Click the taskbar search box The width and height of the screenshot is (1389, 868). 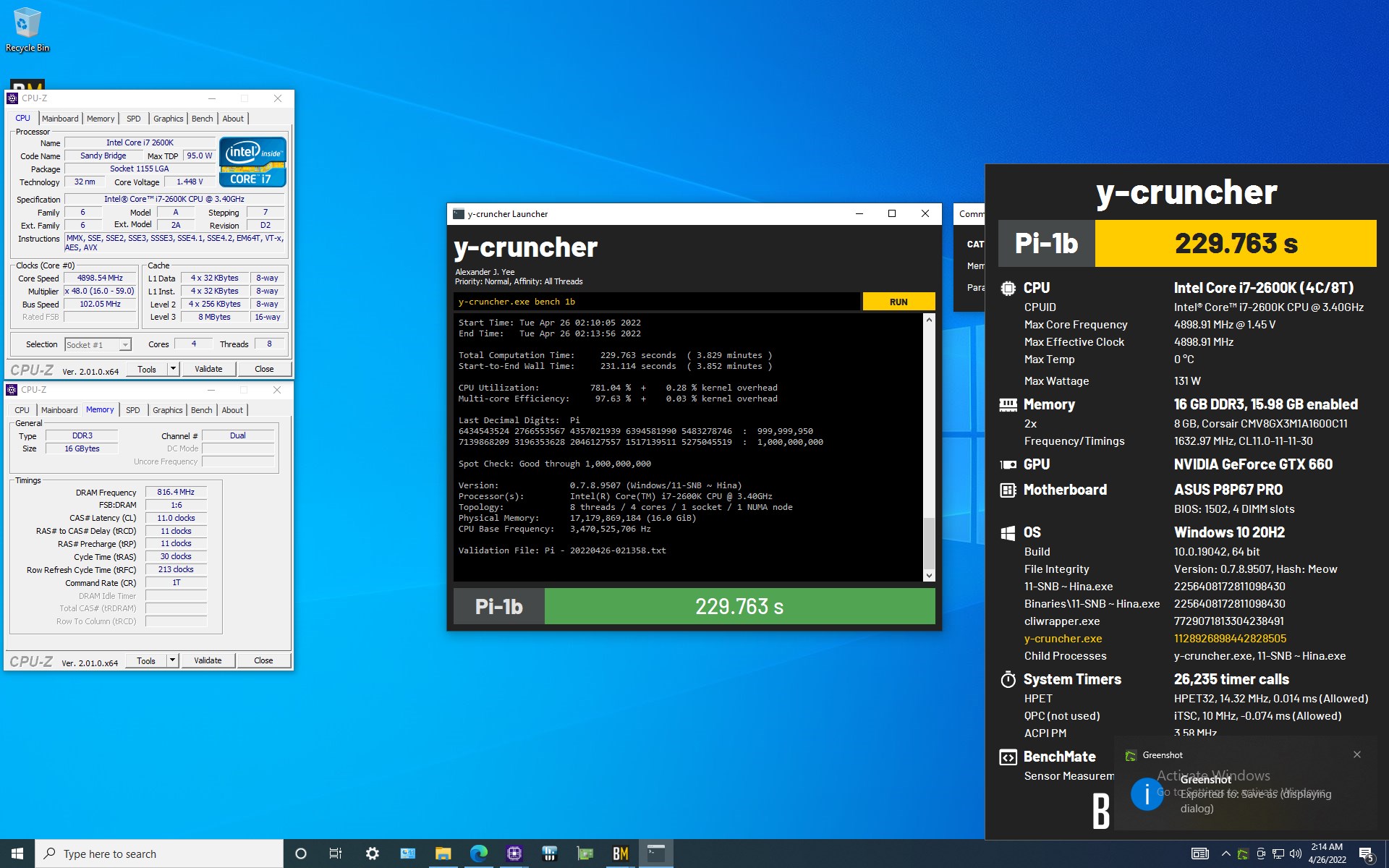coord(159,854)
